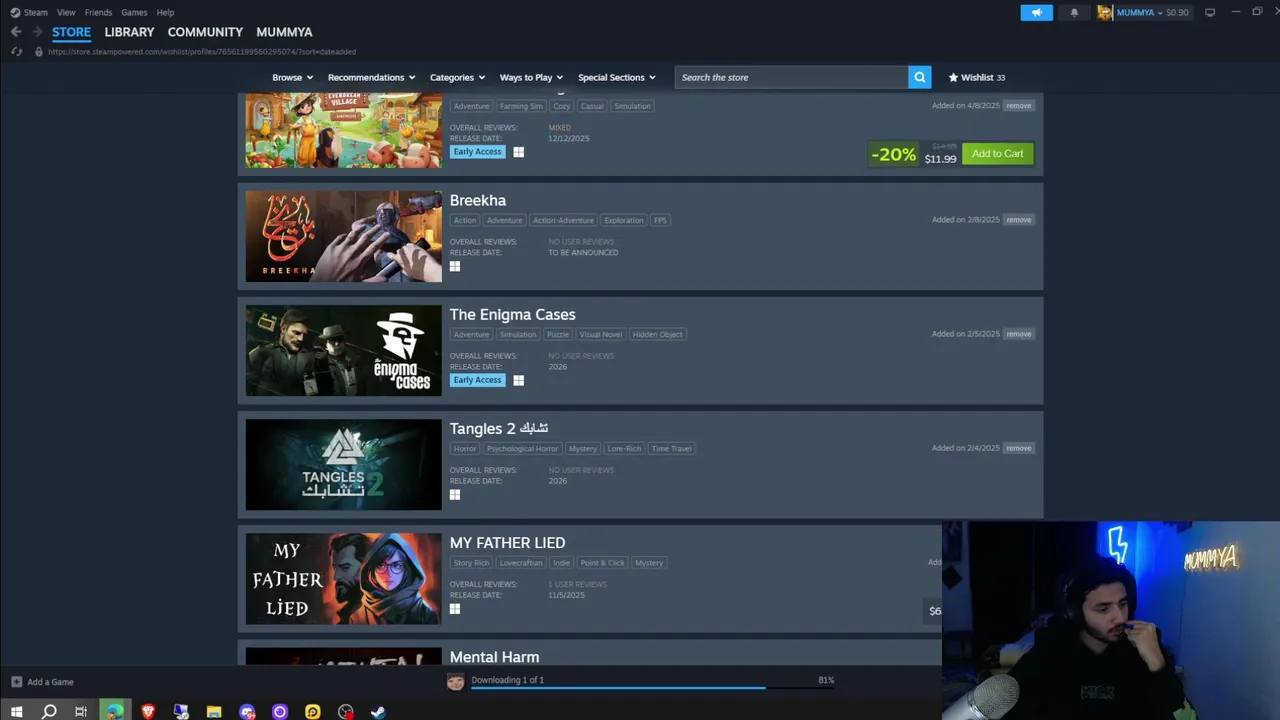Screen dimensions: 1280x720
Task: Expand the Browse dropdown
Action: tap(292, 77)
